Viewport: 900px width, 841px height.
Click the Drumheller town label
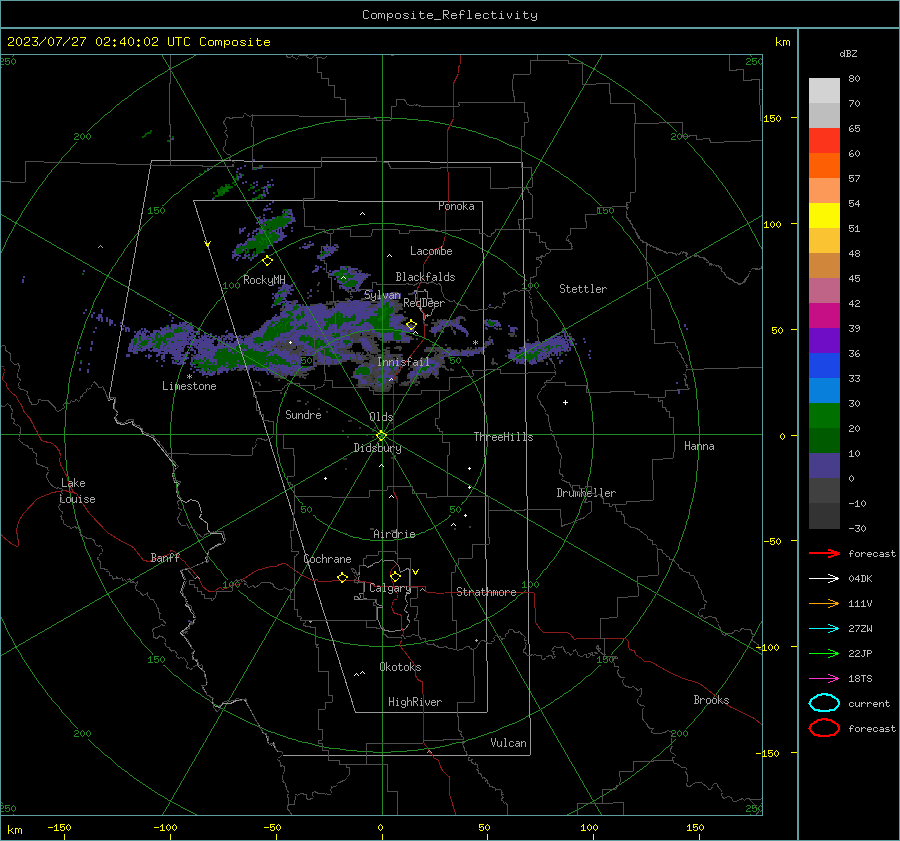click(586, 493)
